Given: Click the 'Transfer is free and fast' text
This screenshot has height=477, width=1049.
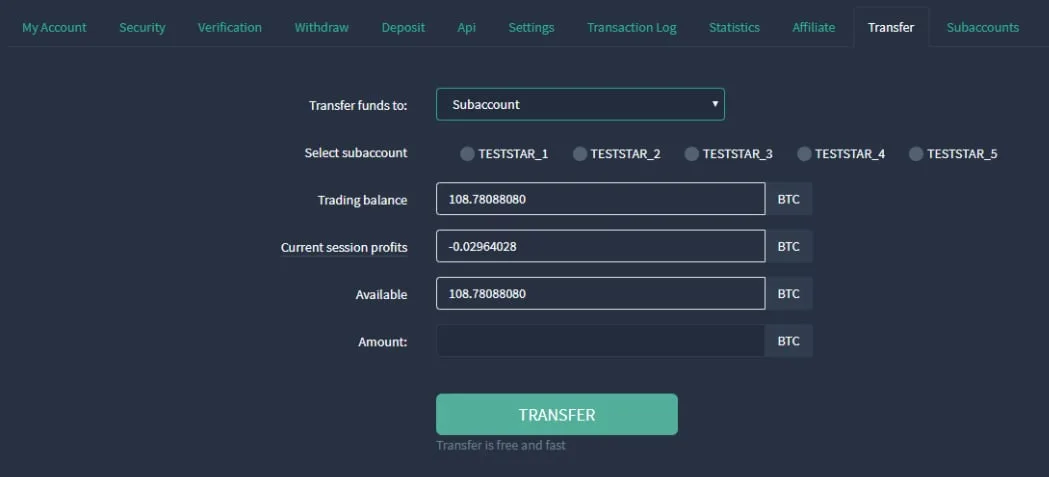Looking at the screenshot, I should 500,445.
